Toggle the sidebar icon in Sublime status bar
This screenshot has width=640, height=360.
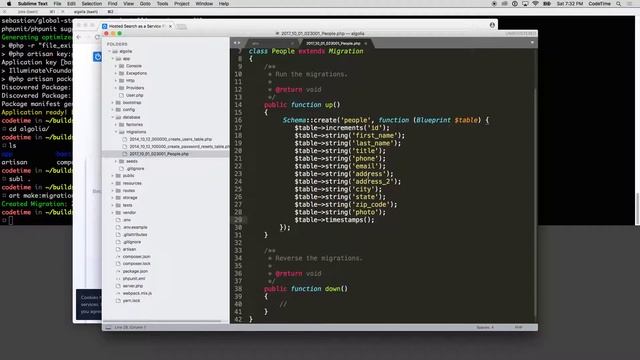pos(108,327)
